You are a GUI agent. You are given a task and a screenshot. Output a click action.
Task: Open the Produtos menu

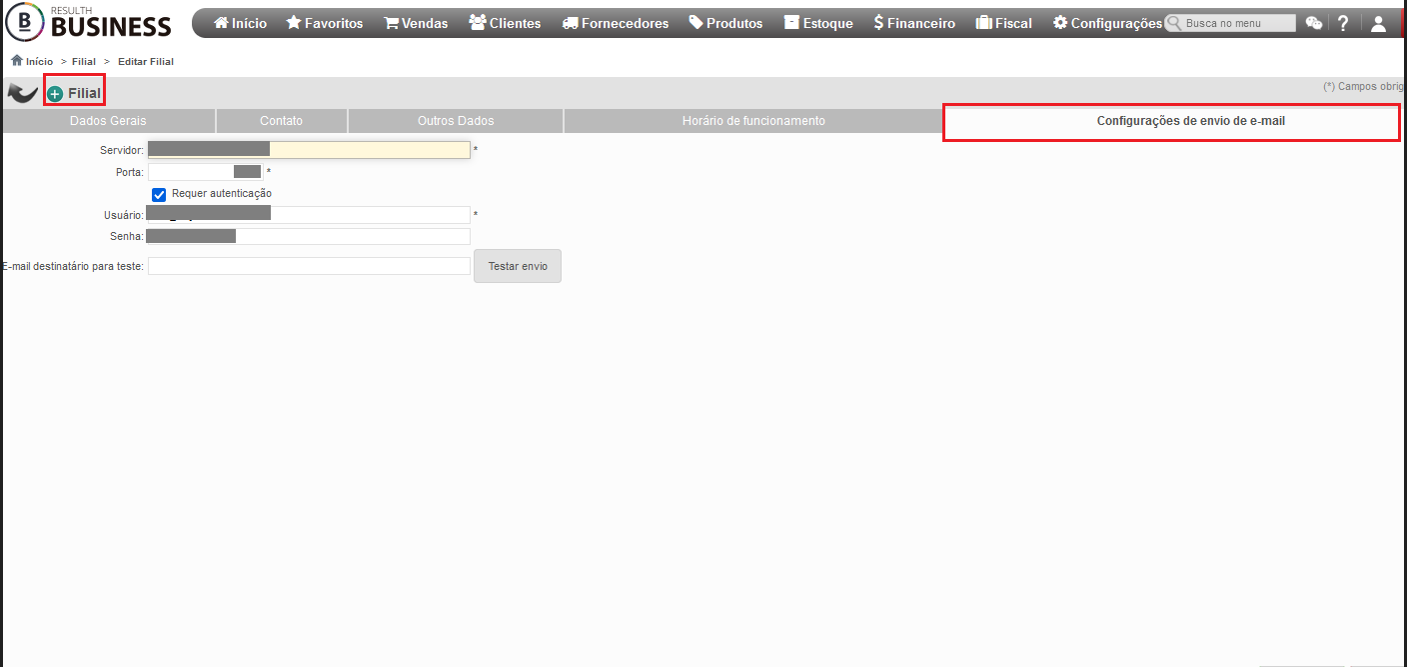(726, 23)
